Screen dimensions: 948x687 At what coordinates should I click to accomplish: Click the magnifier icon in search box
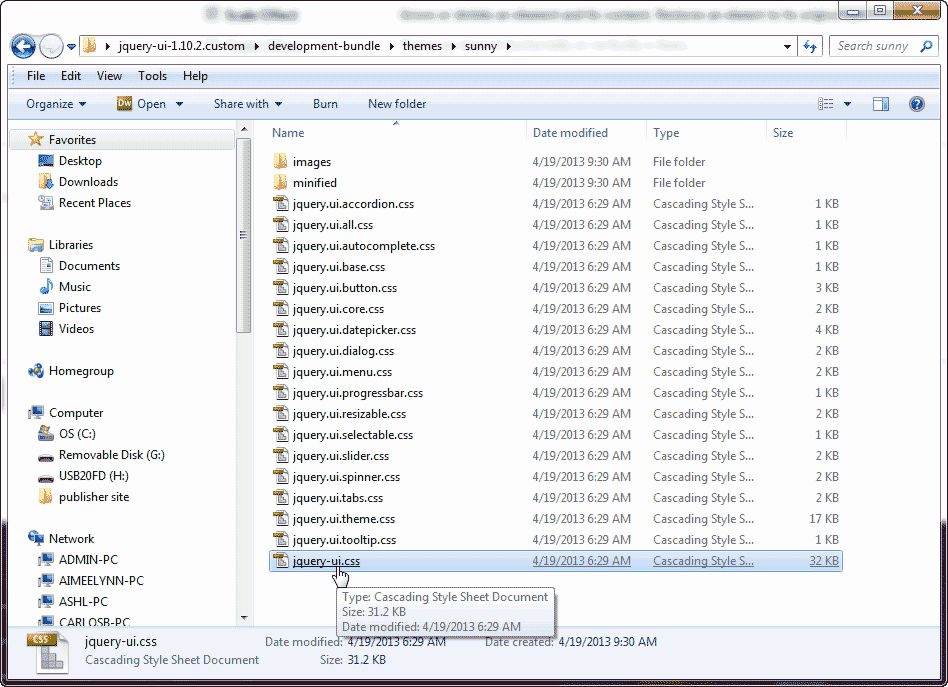[x=926, y=46]
